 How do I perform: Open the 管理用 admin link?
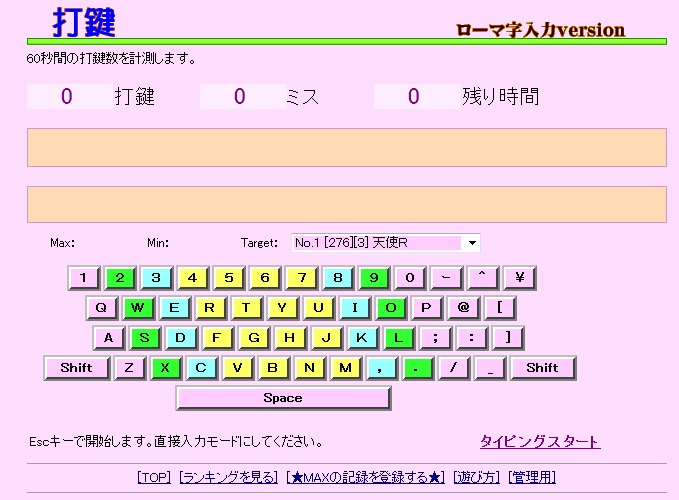click(532, 478)
